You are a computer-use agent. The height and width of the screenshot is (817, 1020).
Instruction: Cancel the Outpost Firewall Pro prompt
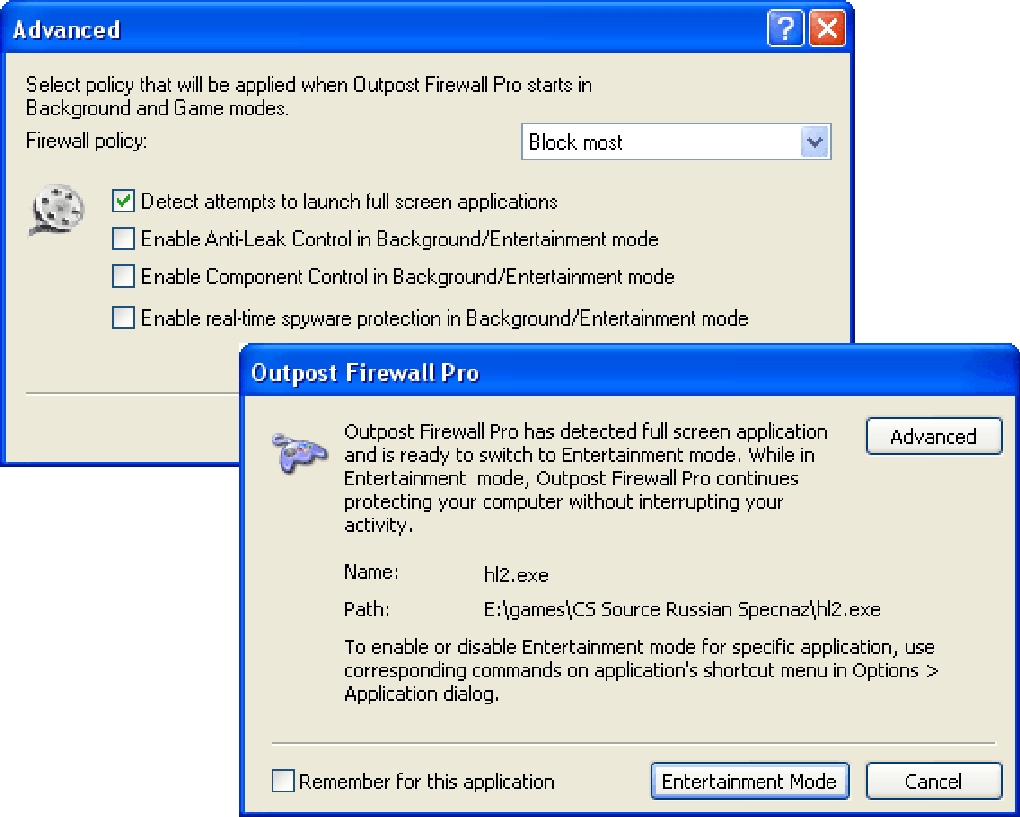click(933, 781)
